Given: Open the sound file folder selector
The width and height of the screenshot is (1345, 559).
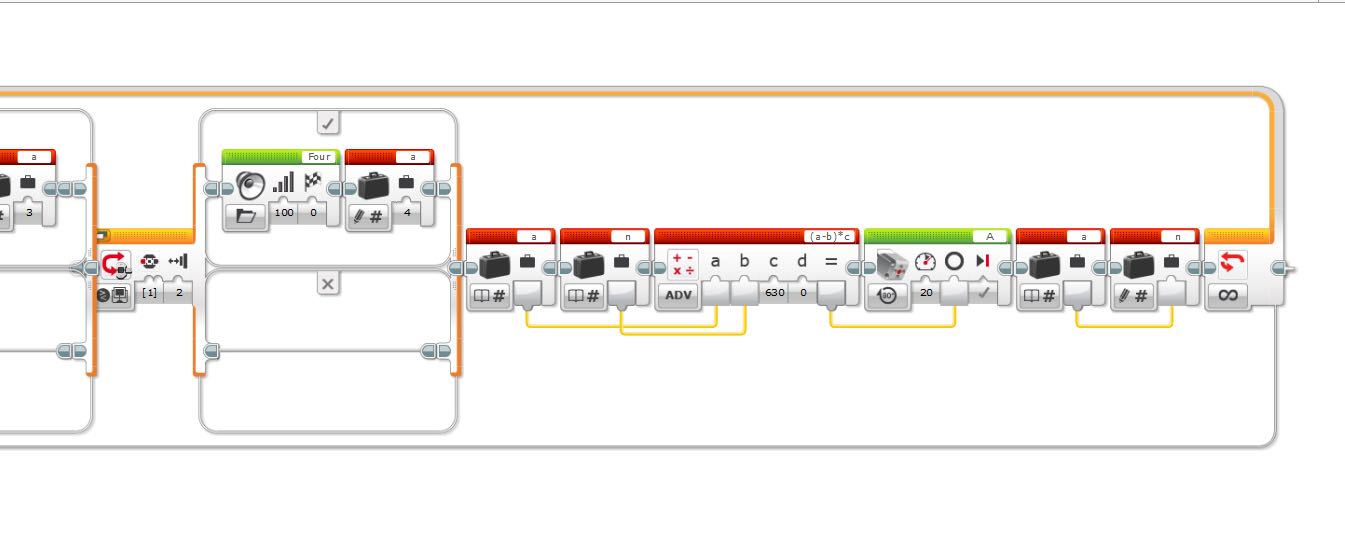Looking at the screenshot, I should point(246,215).
